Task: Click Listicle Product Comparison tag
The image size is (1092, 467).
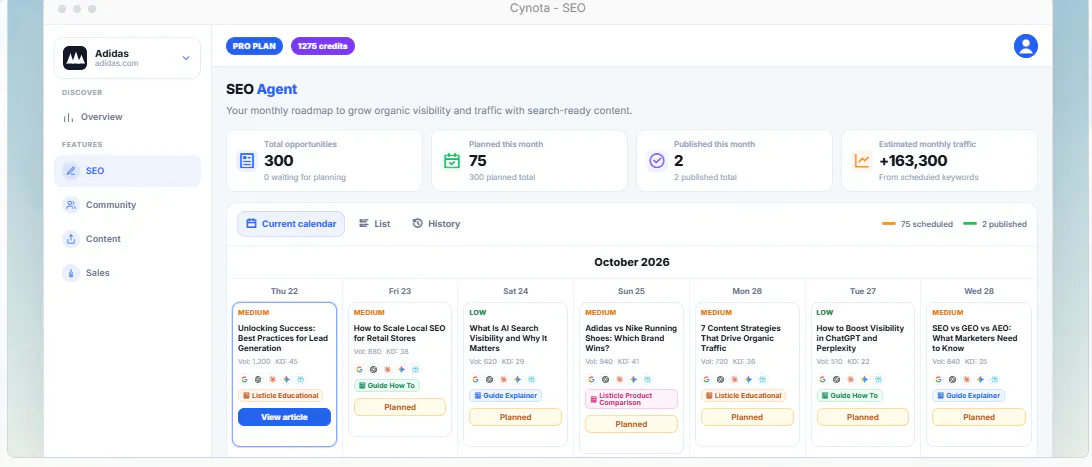Action: pyautogui.click(x=631, y=399)
